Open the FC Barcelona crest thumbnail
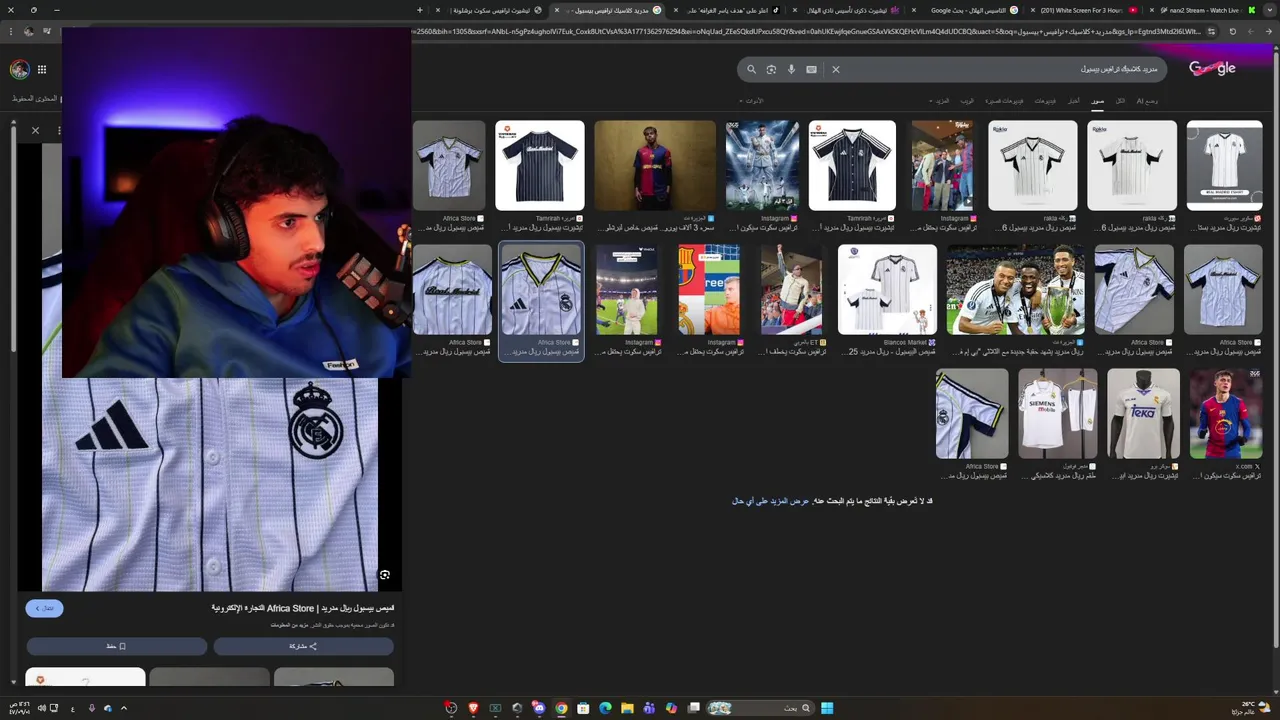Image resolution: width=1280 pixels, height=720 pixels. point(709,289)
